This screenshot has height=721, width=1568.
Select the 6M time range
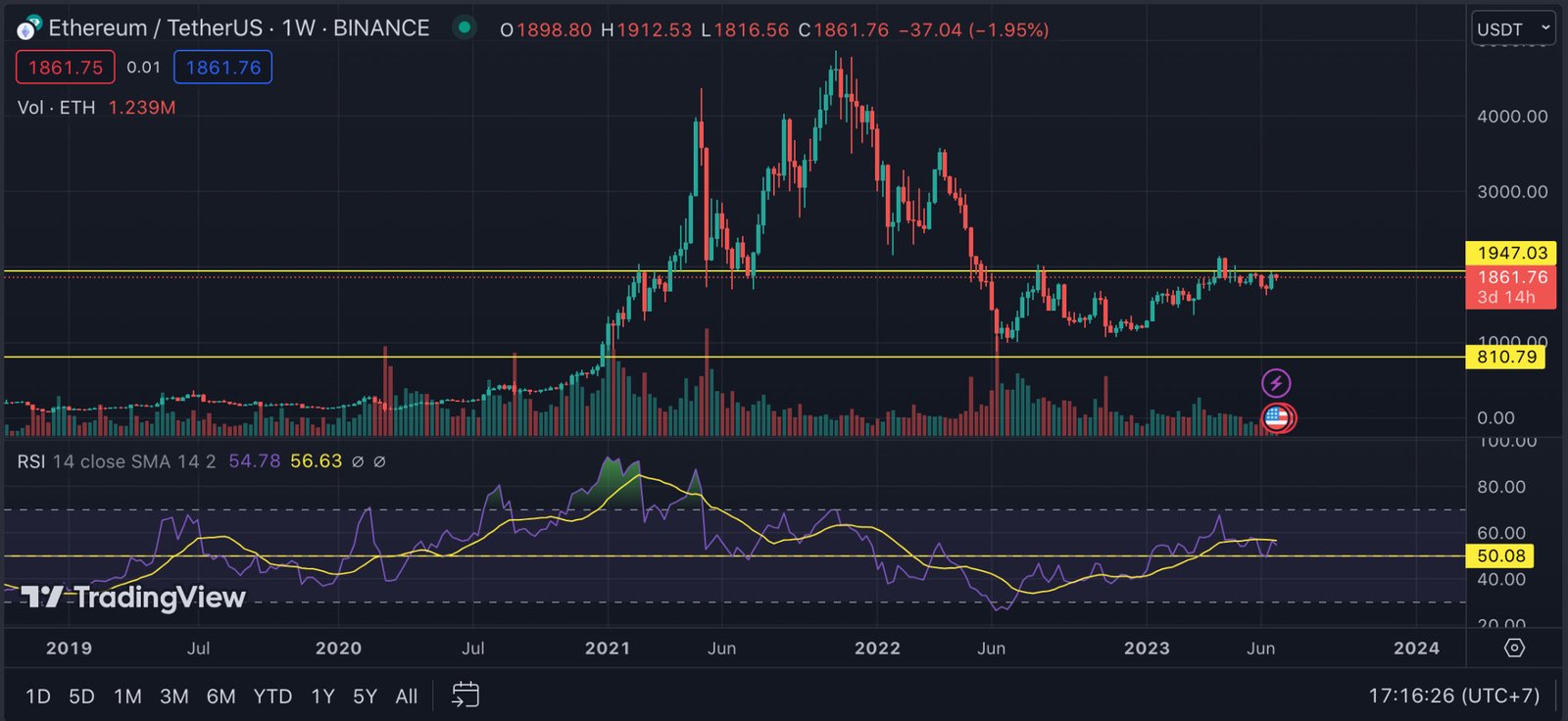pos(221,697)
